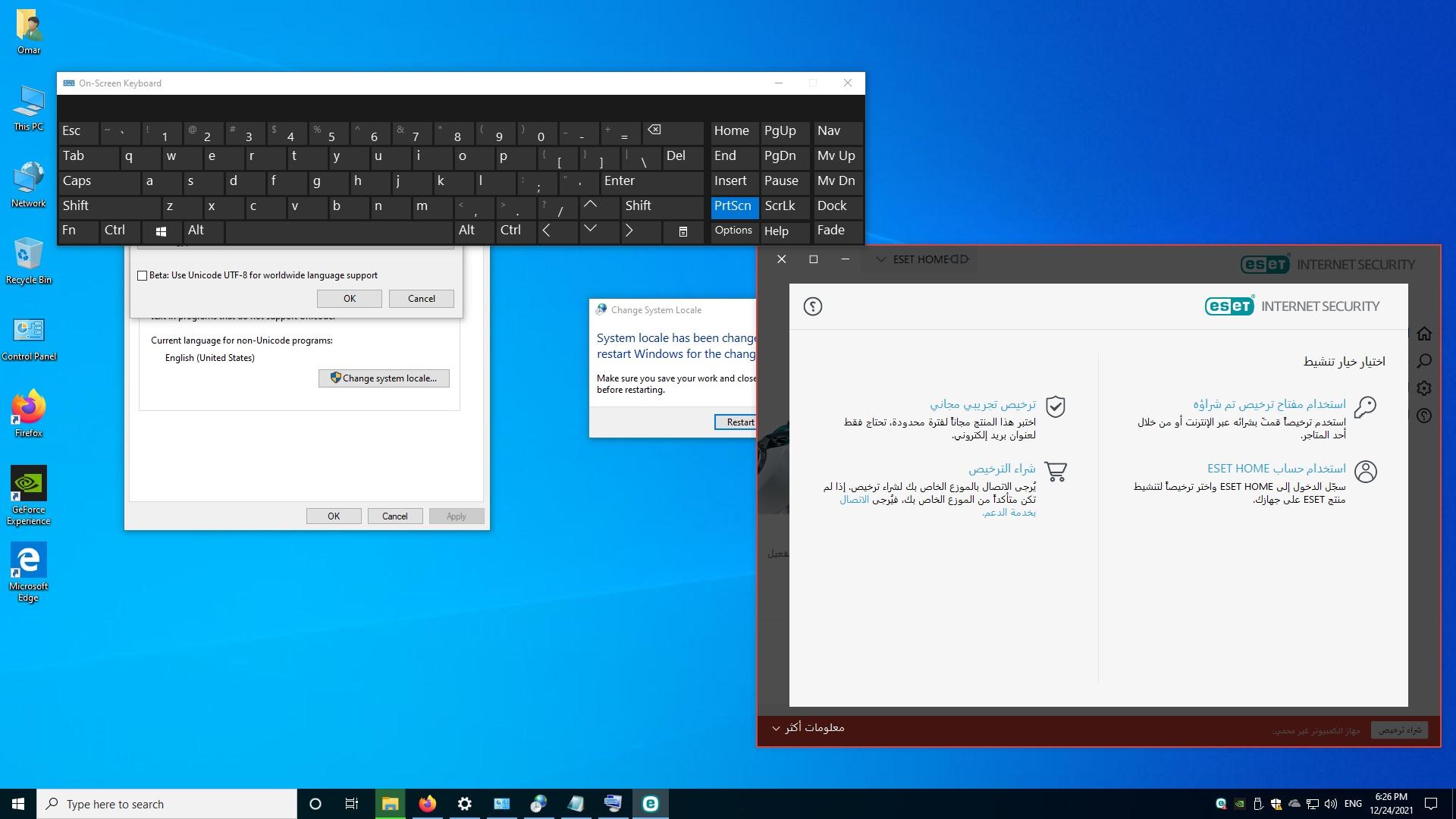Open the 'شراء الترخيص' purchase link
The height and width of the screenshot is (819, 1456).
click(x=1002, y=469)
